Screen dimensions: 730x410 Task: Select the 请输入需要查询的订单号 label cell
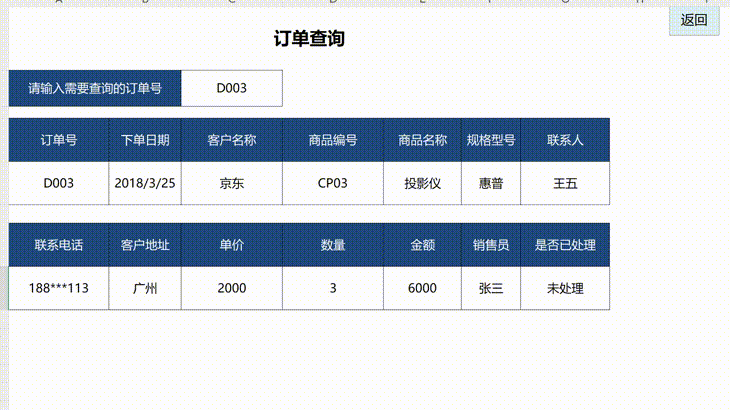point(95,88)
